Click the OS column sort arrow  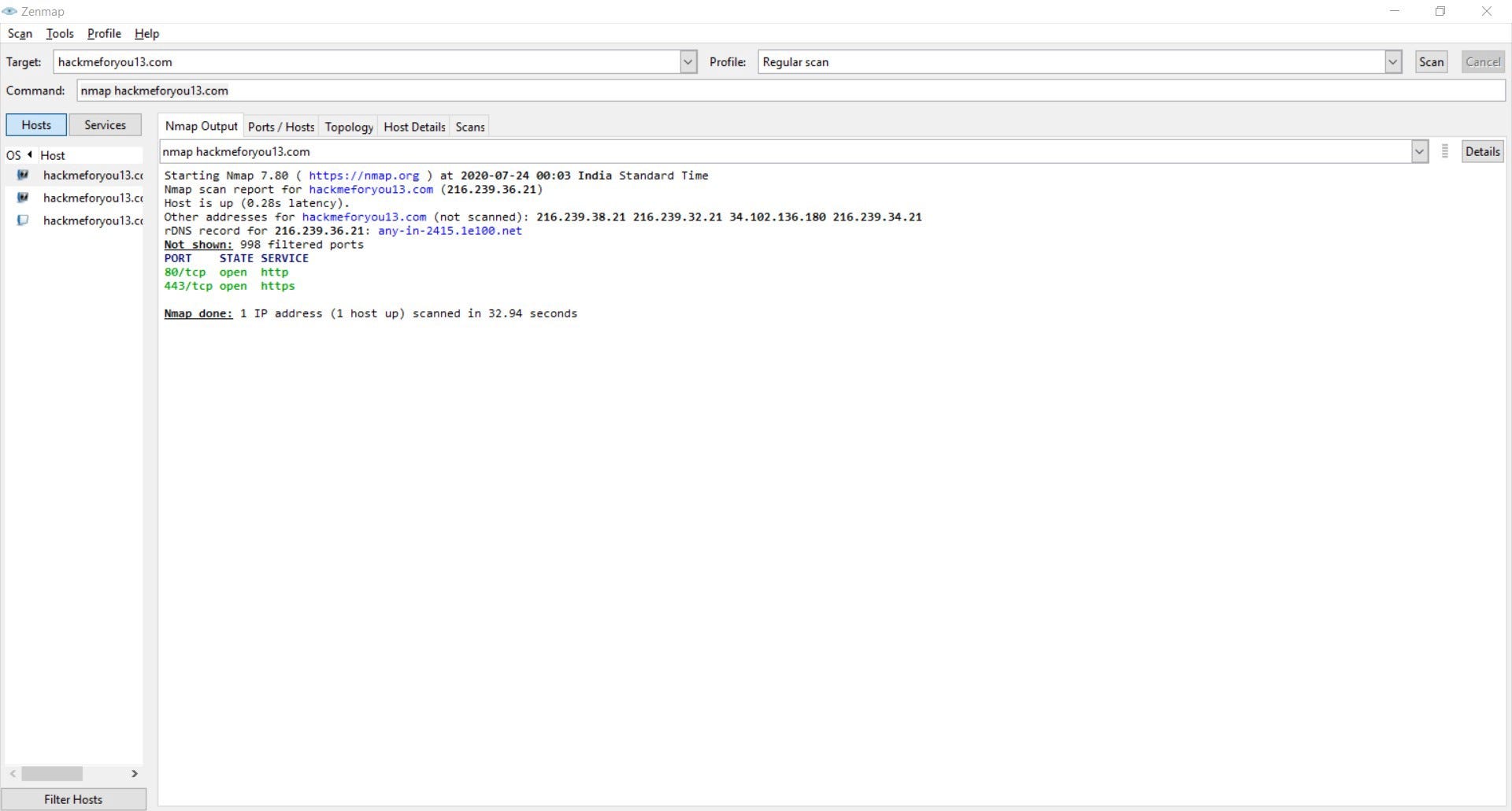30,154
